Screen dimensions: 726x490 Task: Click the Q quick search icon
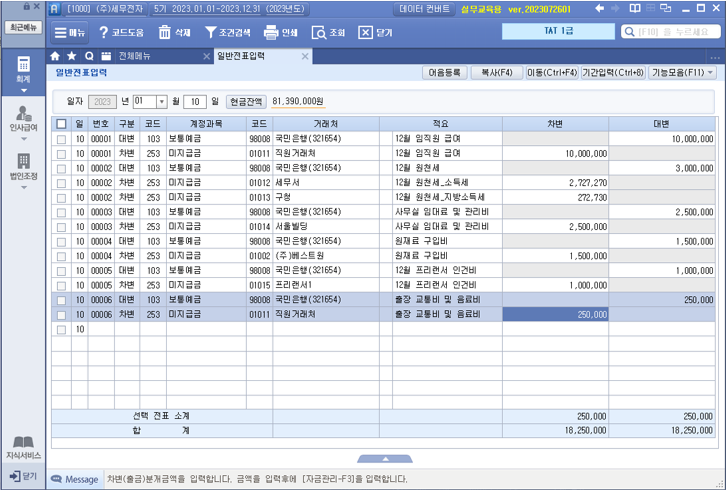(x=89, y=56)
